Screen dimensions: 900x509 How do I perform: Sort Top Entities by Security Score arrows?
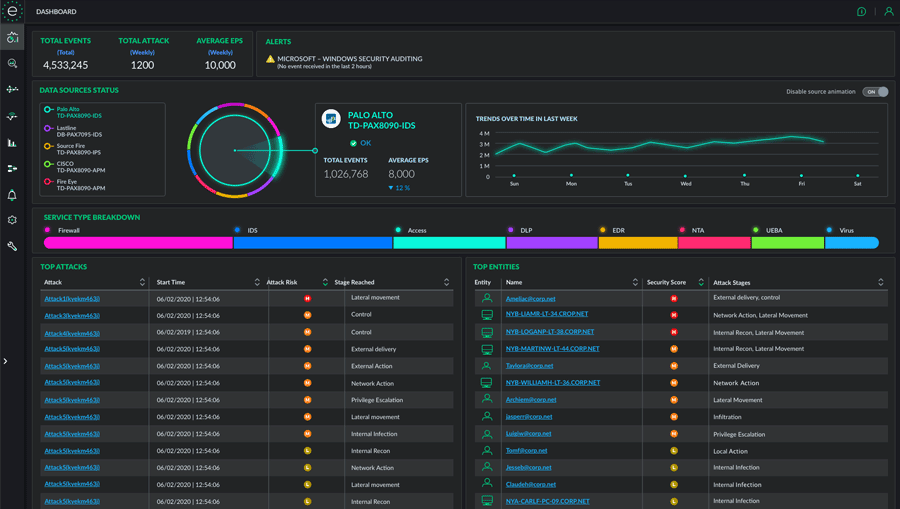[x=701, y=283]
